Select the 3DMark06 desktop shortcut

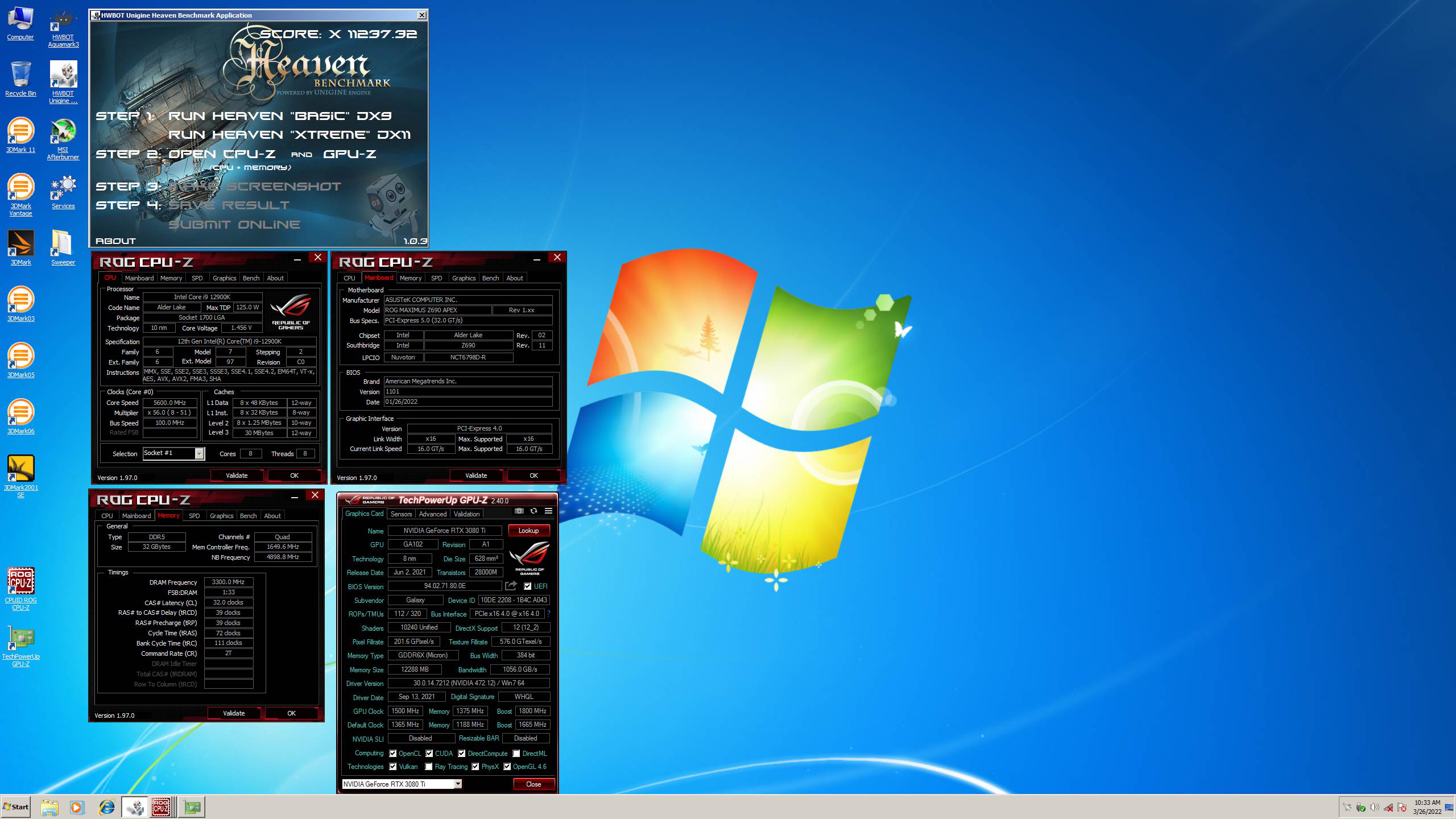coord(20,417)
